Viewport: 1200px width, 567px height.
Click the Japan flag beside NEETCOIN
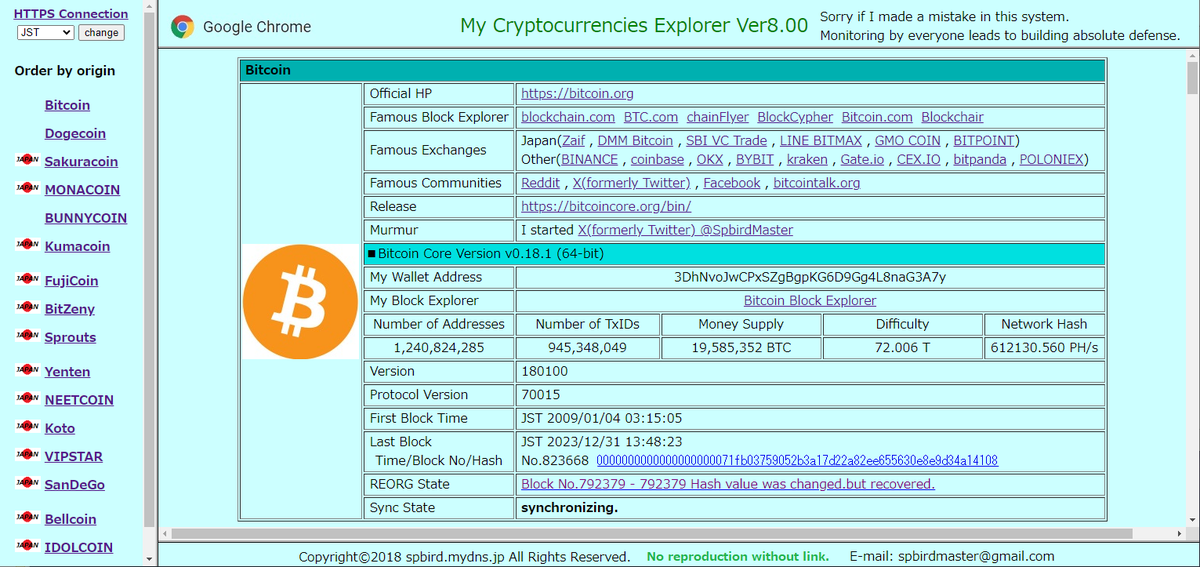pos(27,398)
